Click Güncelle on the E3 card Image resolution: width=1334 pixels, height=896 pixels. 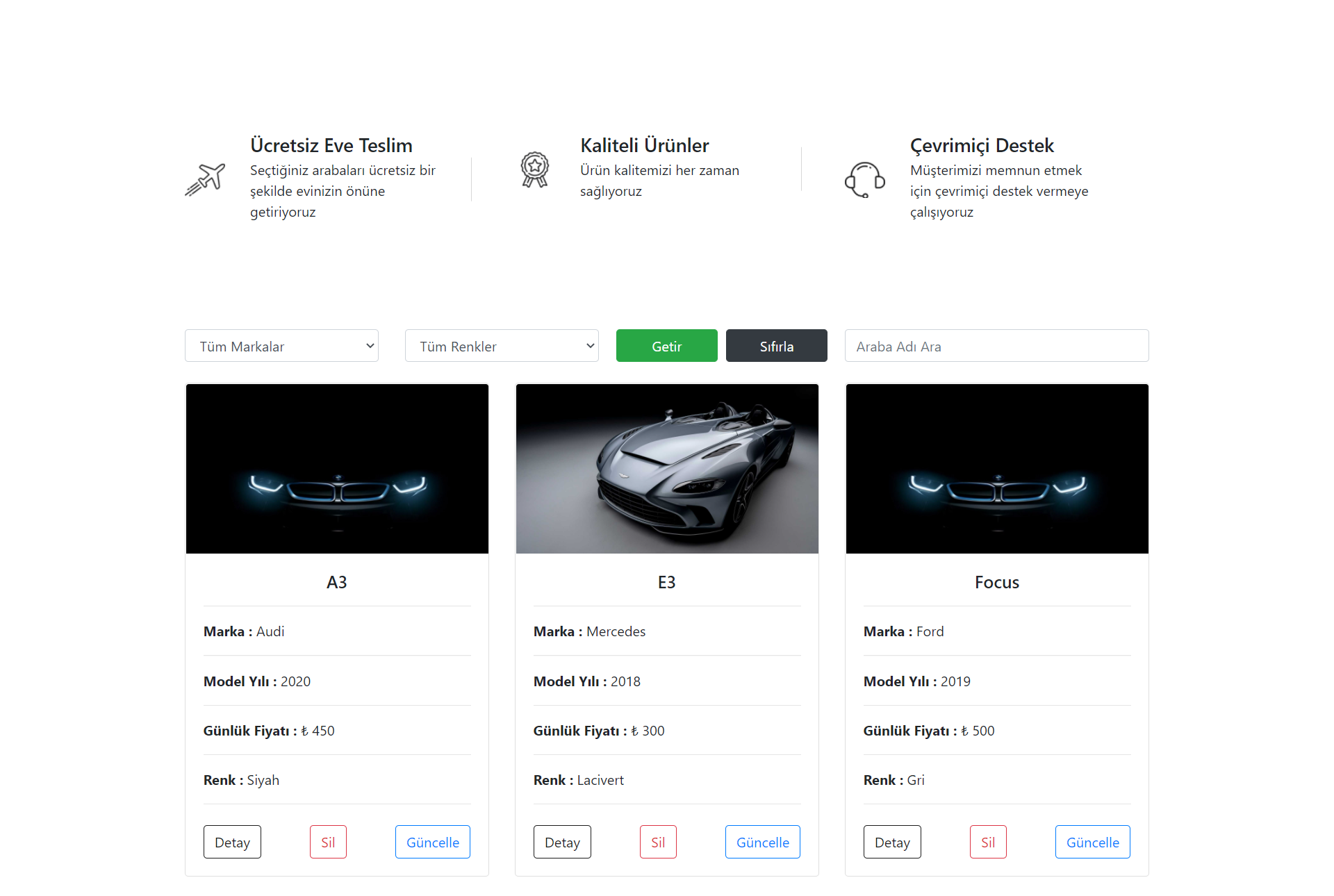(762, 842)
